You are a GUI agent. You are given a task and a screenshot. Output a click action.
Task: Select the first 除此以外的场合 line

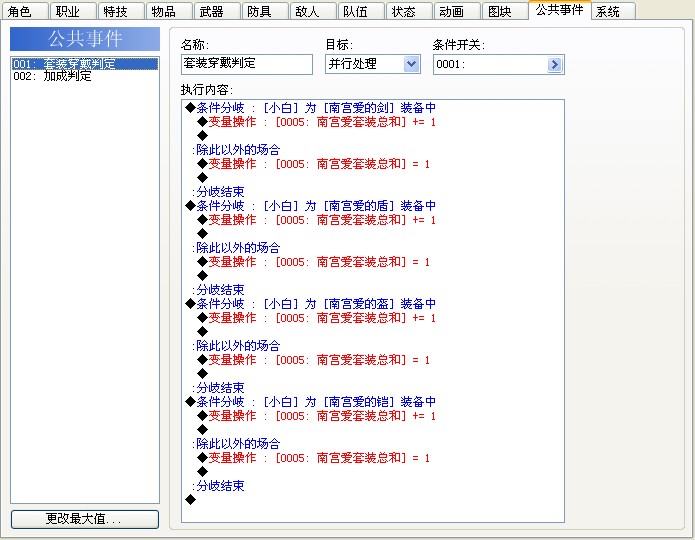(x=236, y=150)
